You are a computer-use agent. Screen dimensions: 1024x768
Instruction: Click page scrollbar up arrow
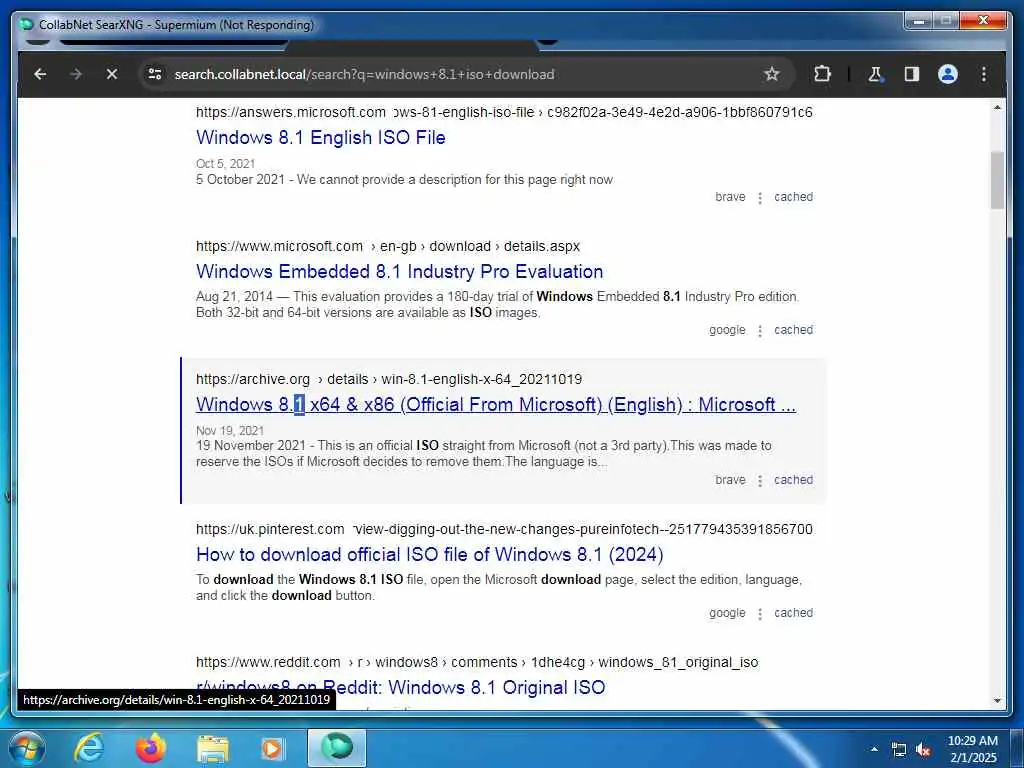click(997, 107)
